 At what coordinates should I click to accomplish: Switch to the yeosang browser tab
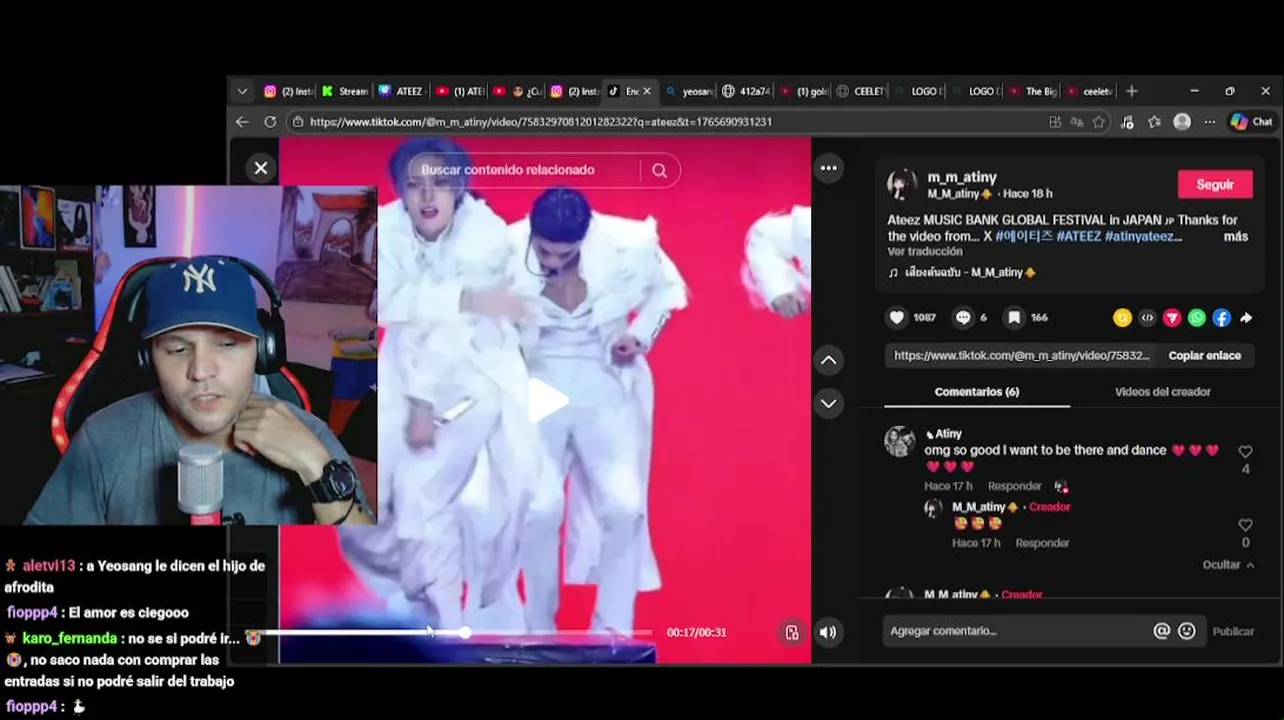click(690, 91)
